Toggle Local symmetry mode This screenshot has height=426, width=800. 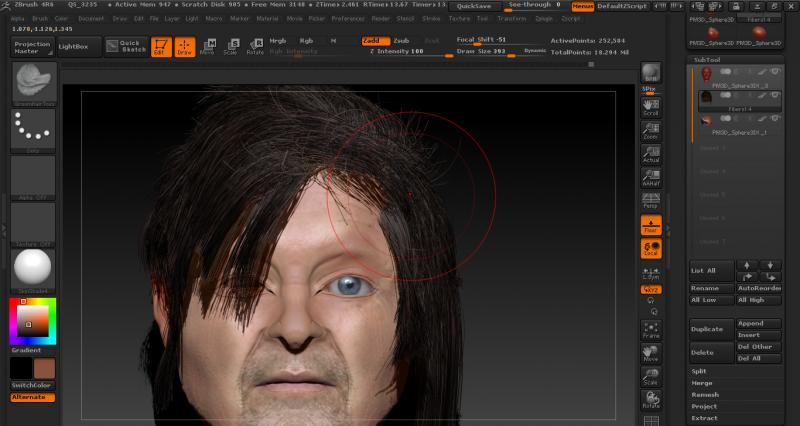[x=651, y=248]
